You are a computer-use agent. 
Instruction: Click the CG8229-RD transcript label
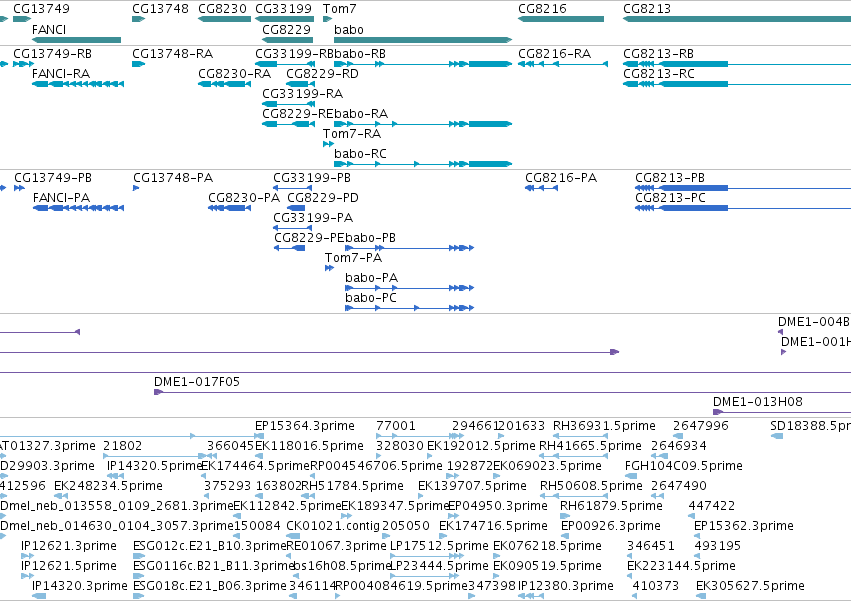(x=322, y=74)
